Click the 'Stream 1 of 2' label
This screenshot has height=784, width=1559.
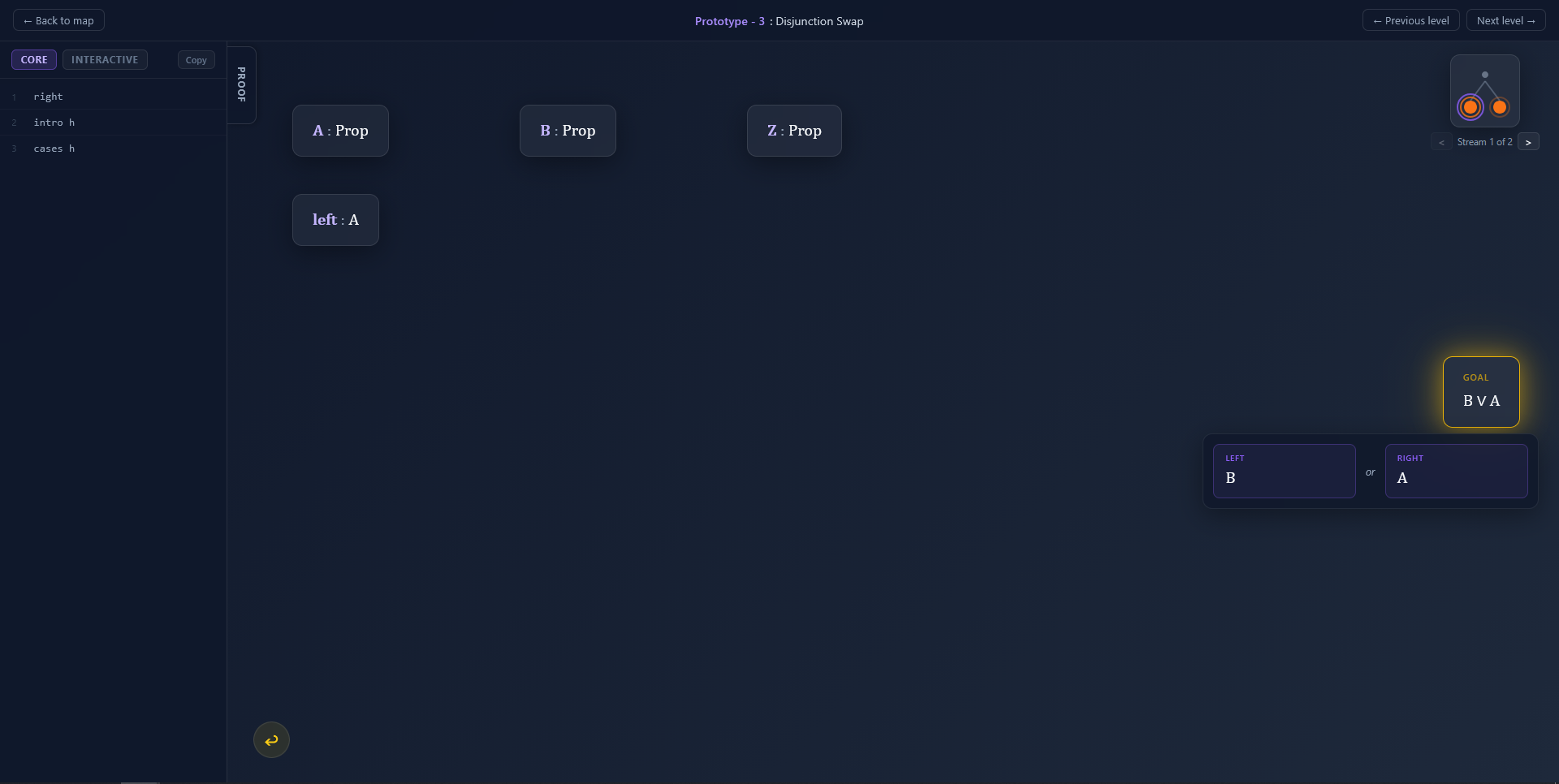click(1484, 142)
